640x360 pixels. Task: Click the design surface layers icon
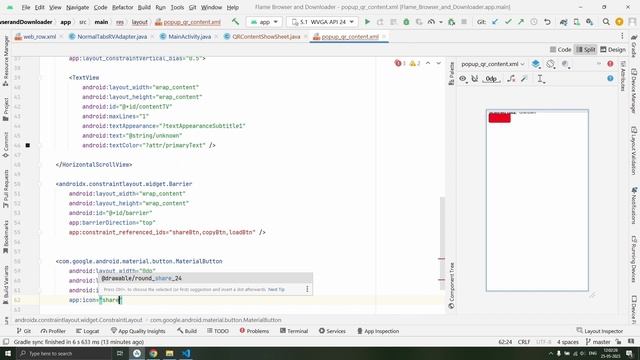(536, 64)
